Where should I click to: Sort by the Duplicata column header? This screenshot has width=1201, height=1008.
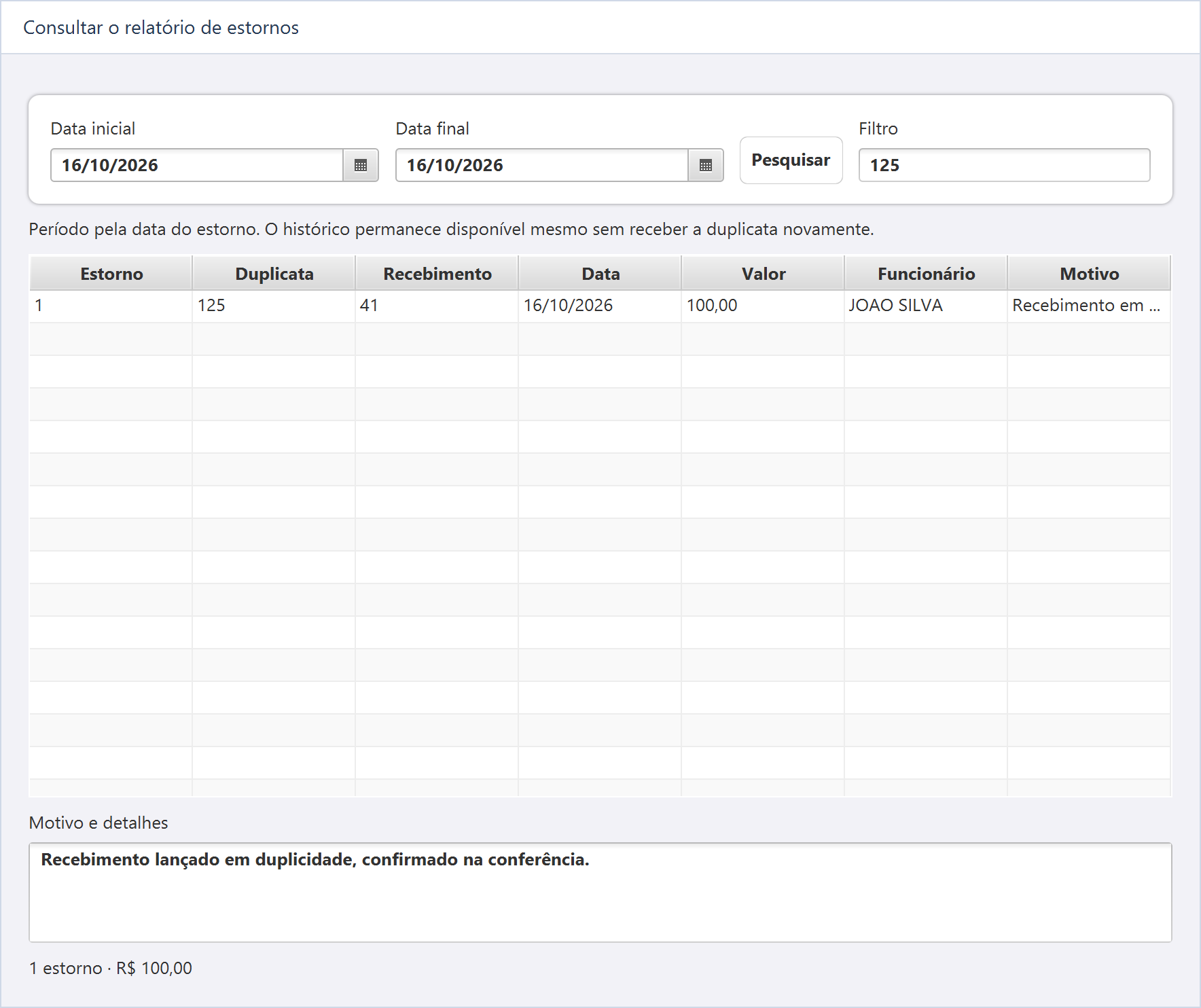274,274
